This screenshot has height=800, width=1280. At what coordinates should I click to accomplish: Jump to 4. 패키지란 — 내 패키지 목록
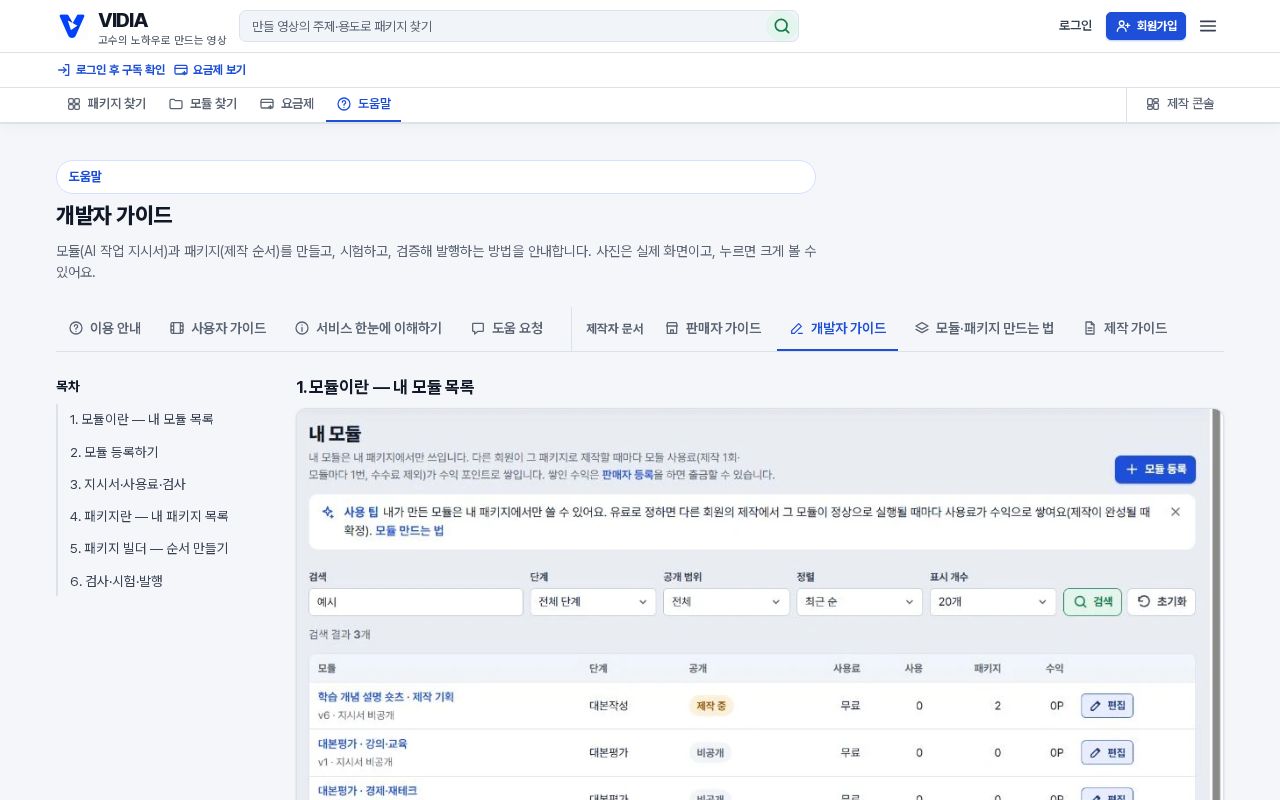149,516
